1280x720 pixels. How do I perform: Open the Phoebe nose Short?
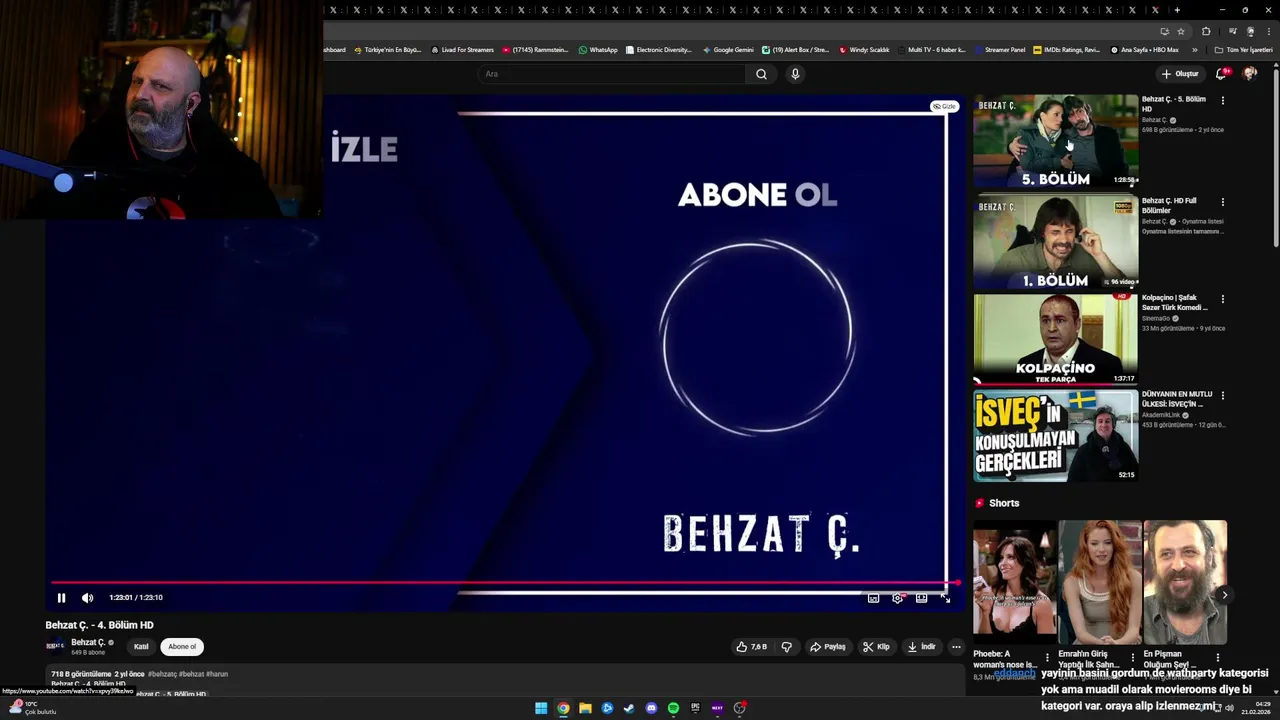(1014, 582)
